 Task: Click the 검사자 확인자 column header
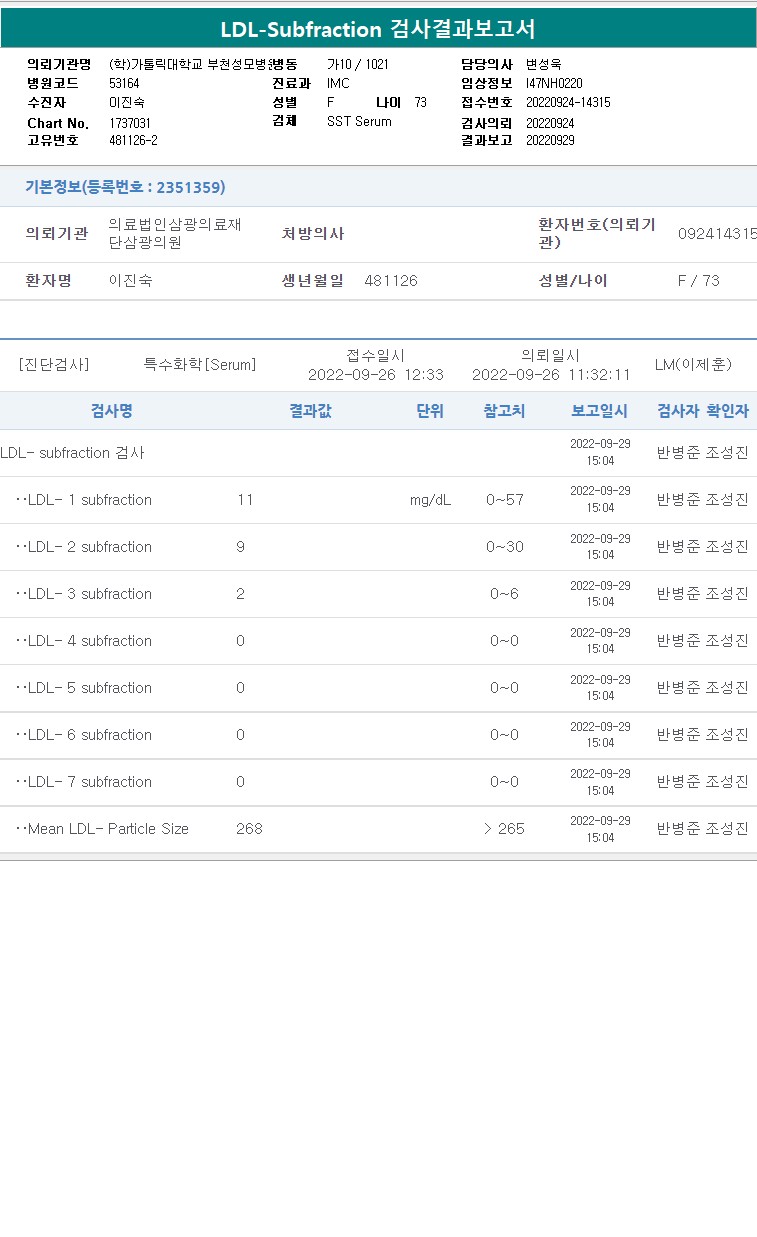coord(703,411)
